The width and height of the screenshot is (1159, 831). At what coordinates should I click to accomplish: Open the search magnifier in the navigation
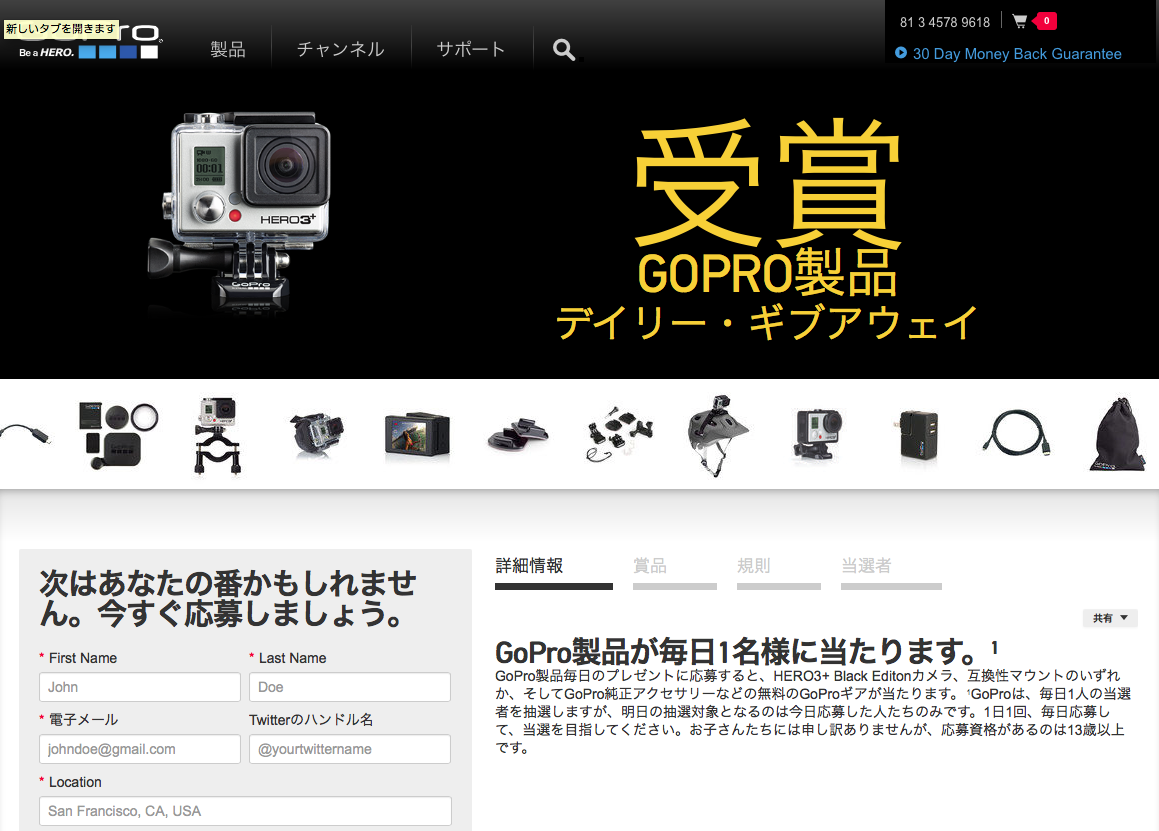pos(563,50)
